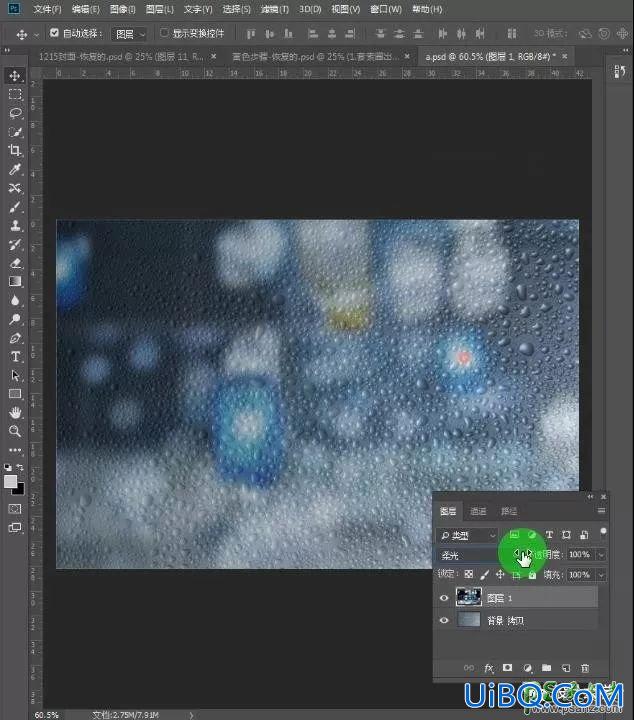Create new fill or adjustment layer

point(527,668)
